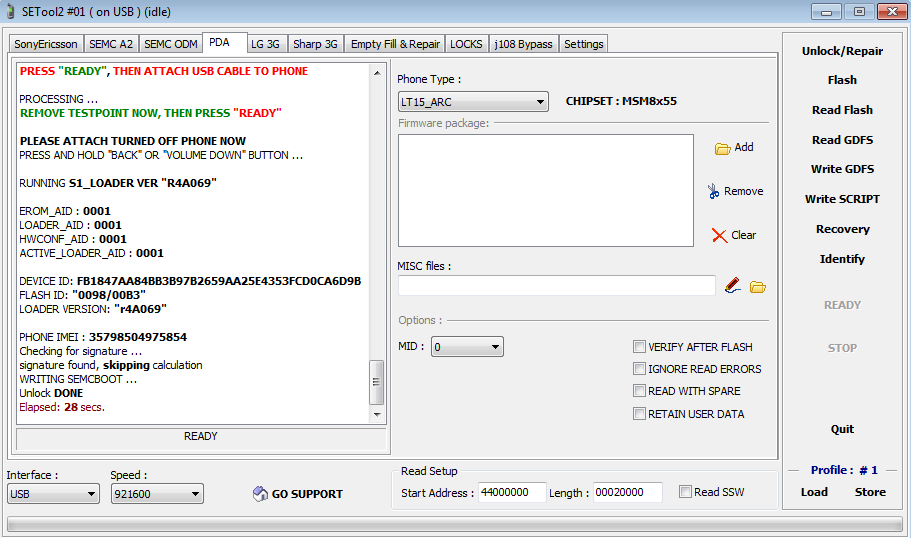Toggle IGNORE READ ERRORS checkbox

[639, 369]
